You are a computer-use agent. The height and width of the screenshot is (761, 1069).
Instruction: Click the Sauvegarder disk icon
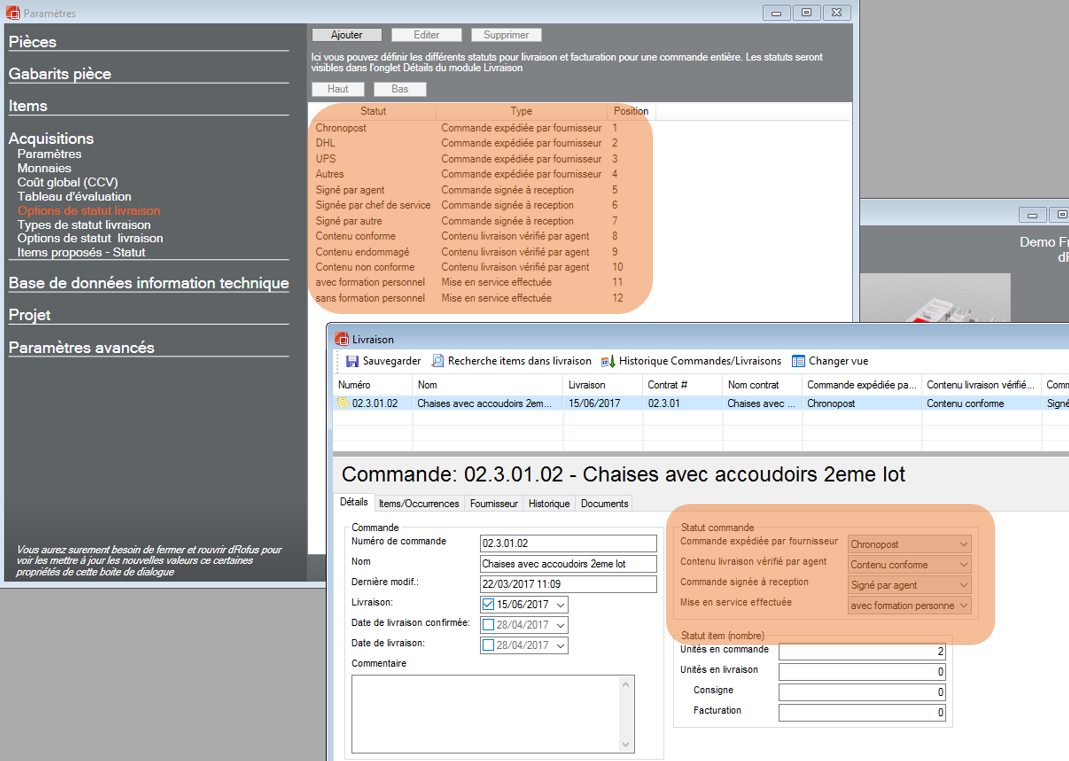tap(352, 361)
